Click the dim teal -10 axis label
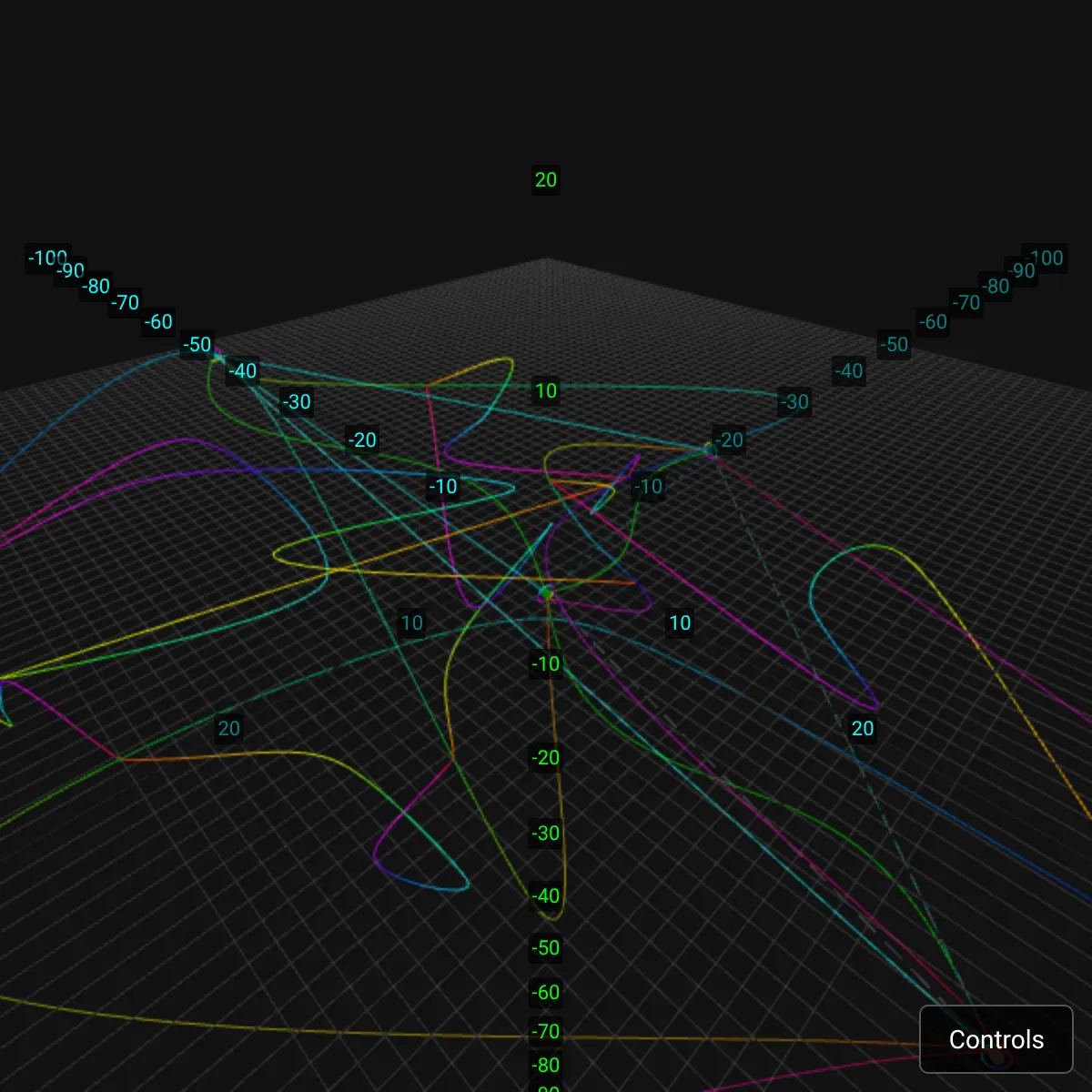 649,487
